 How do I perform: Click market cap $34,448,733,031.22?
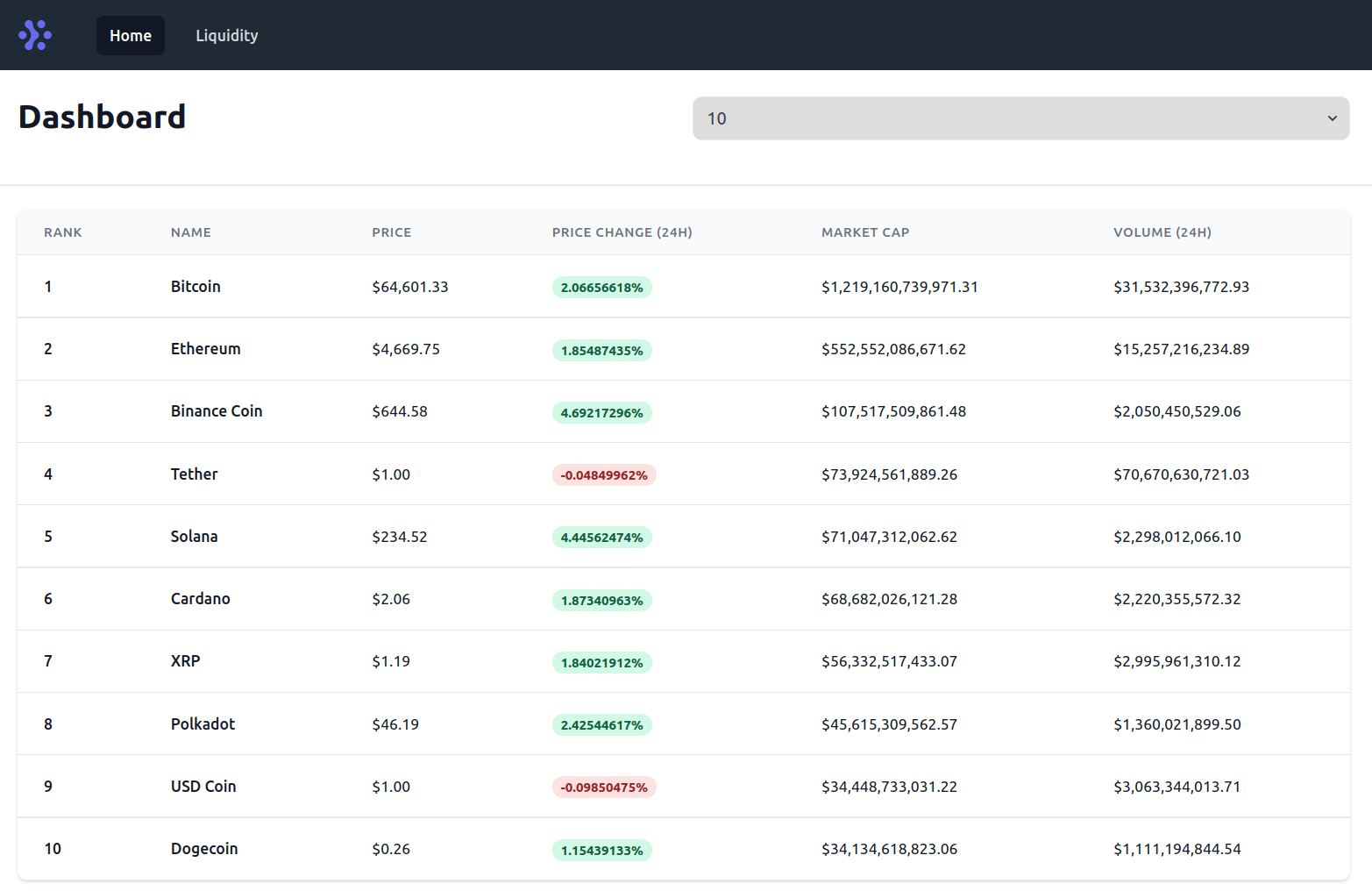click(x=889, y=787)
